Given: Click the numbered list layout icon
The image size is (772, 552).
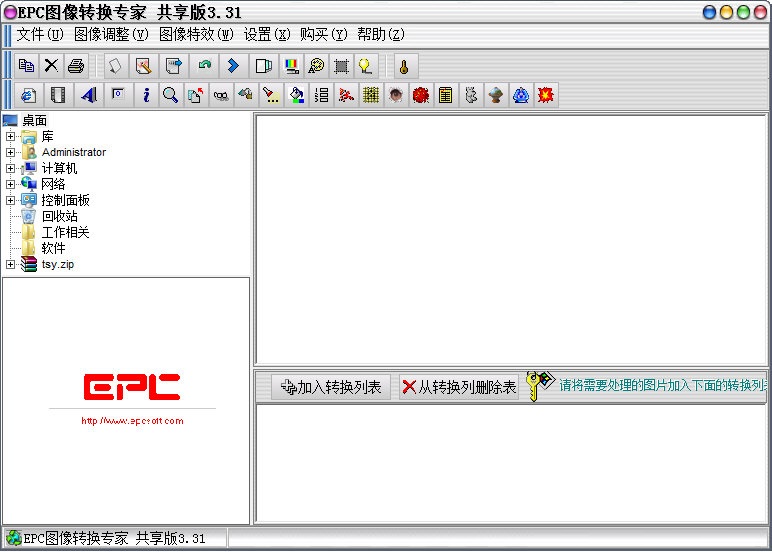Looking at the screenshot, I should coord(321,95).
